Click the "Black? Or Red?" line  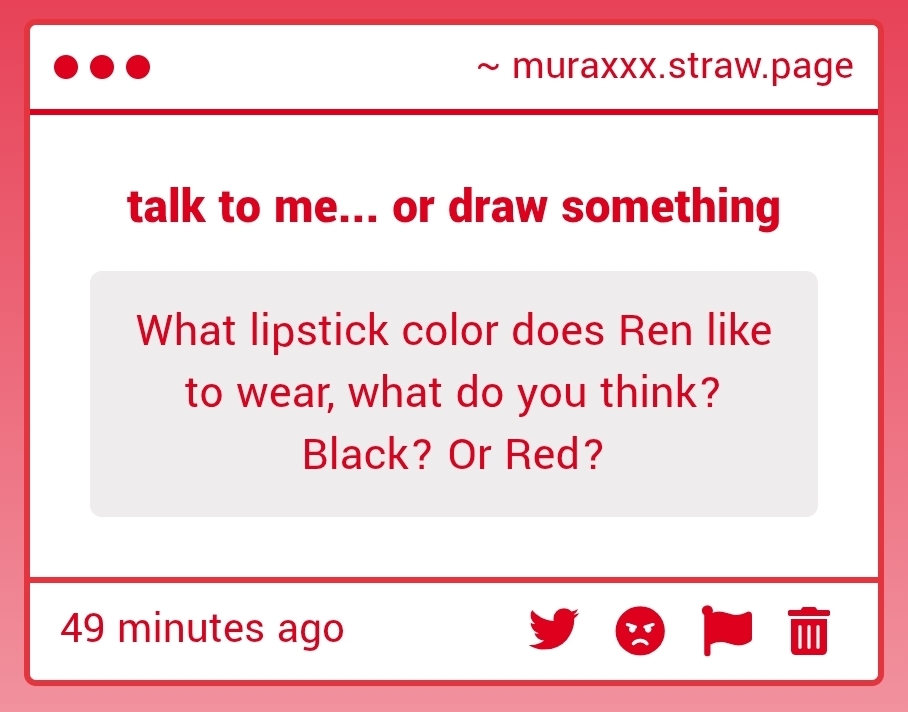(454, 455)
